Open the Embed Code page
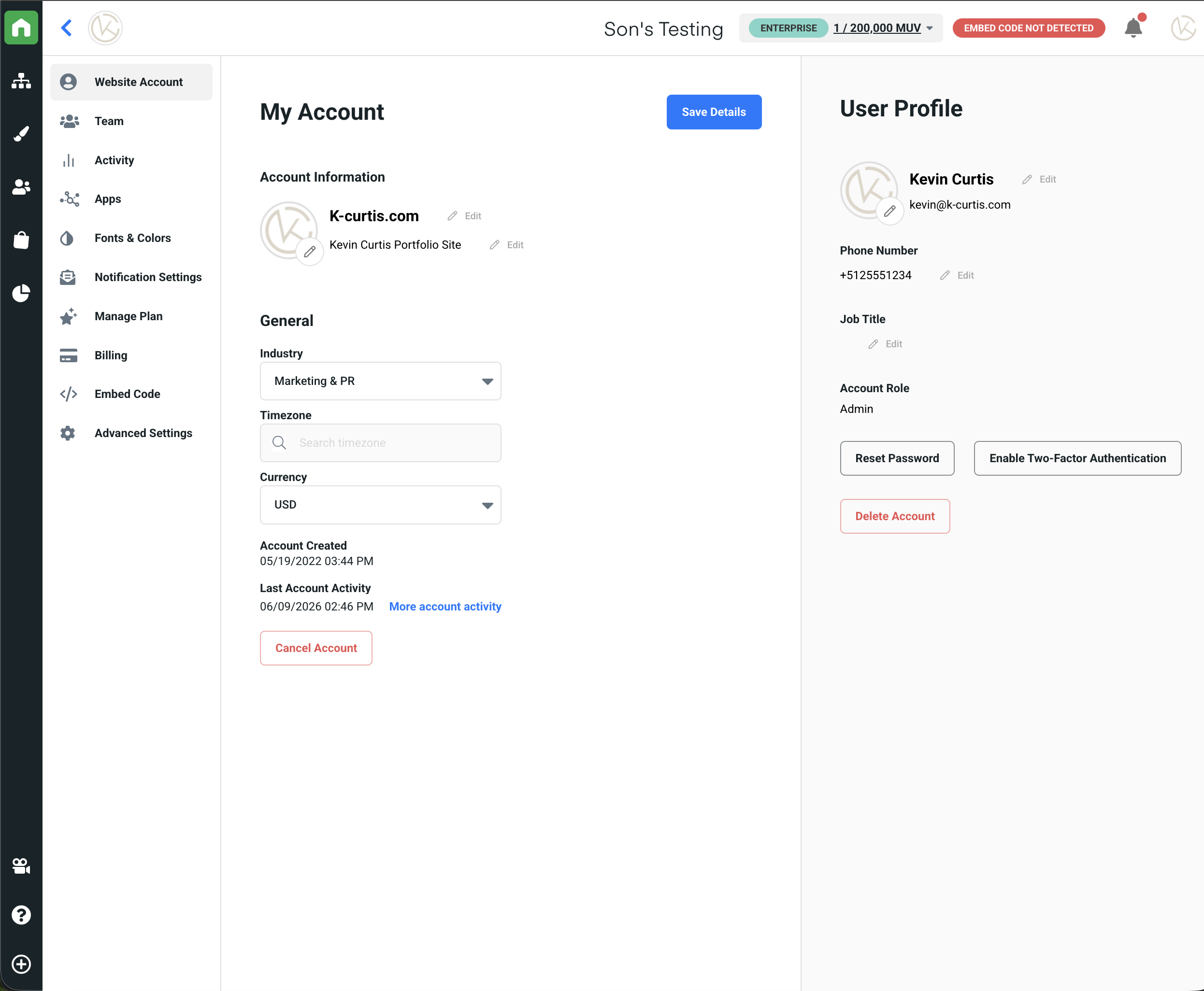 131,394
